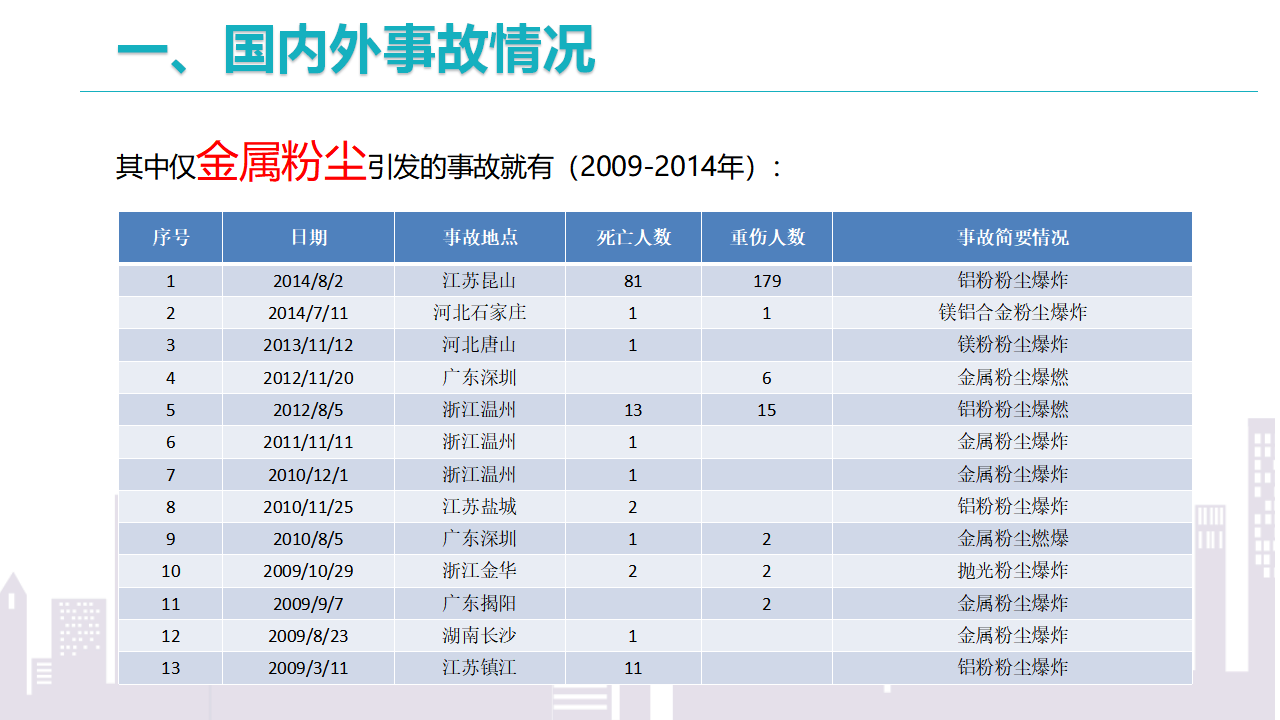1280x720 pixels.
Task: Click date cell 2009/3/11
Action: click(309, 668)
